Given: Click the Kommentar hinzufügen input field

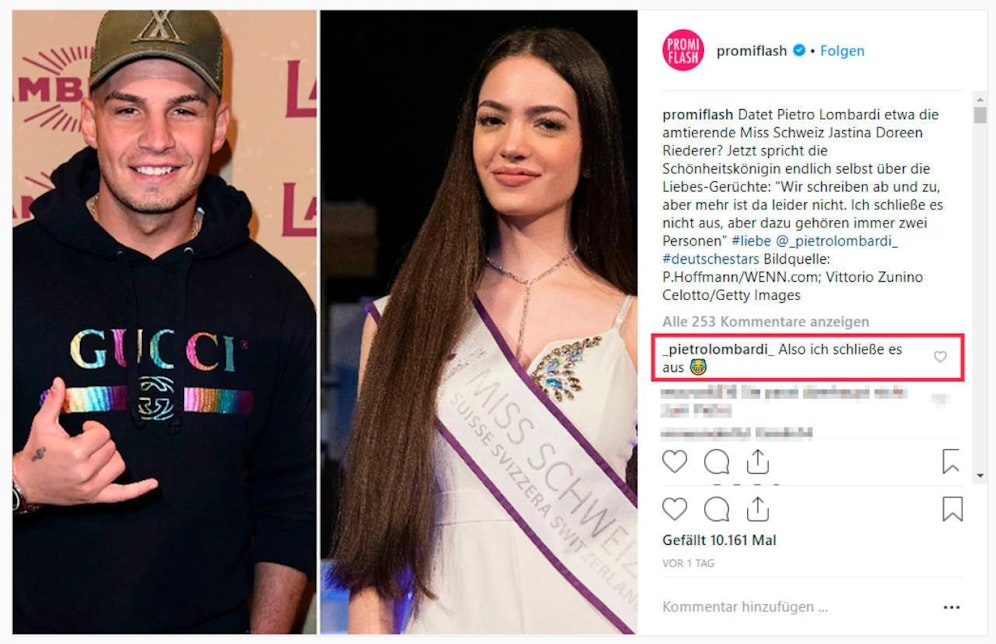Looking at the screenshot, I should pos(744,605).
